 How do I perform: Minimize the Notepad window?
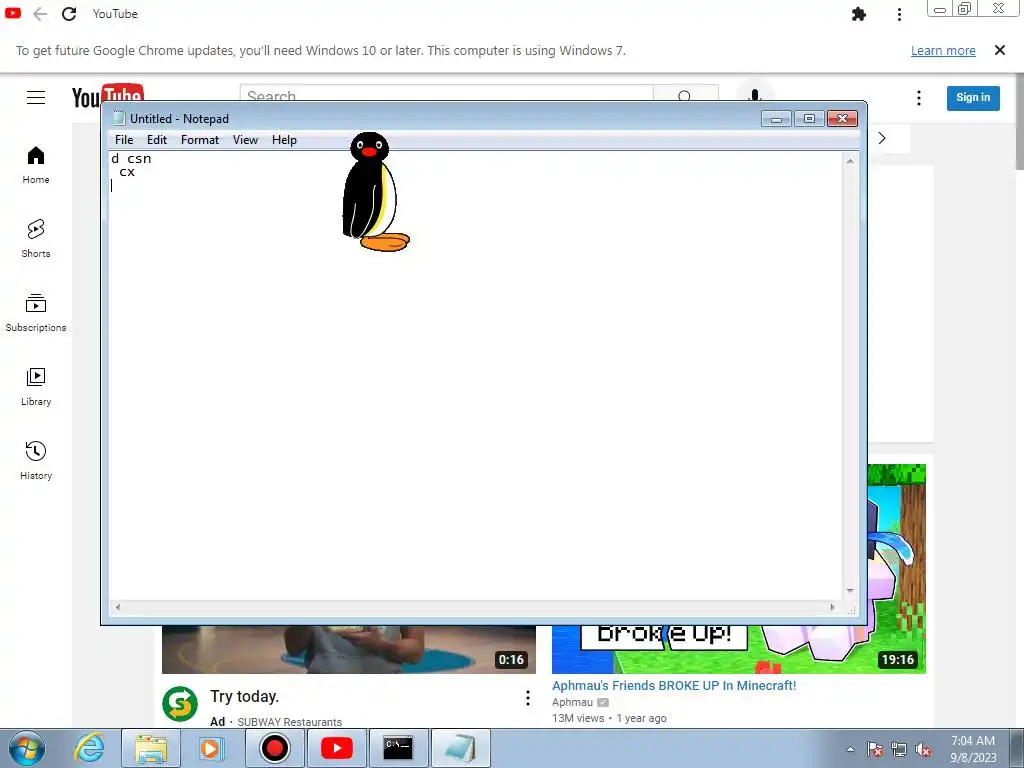[776, 119]
